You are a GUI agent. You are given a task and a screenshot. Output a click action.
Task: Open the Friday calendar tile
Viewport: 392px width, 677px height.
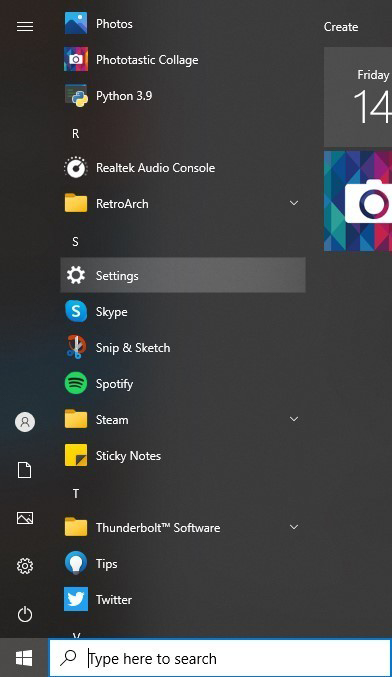358,97
